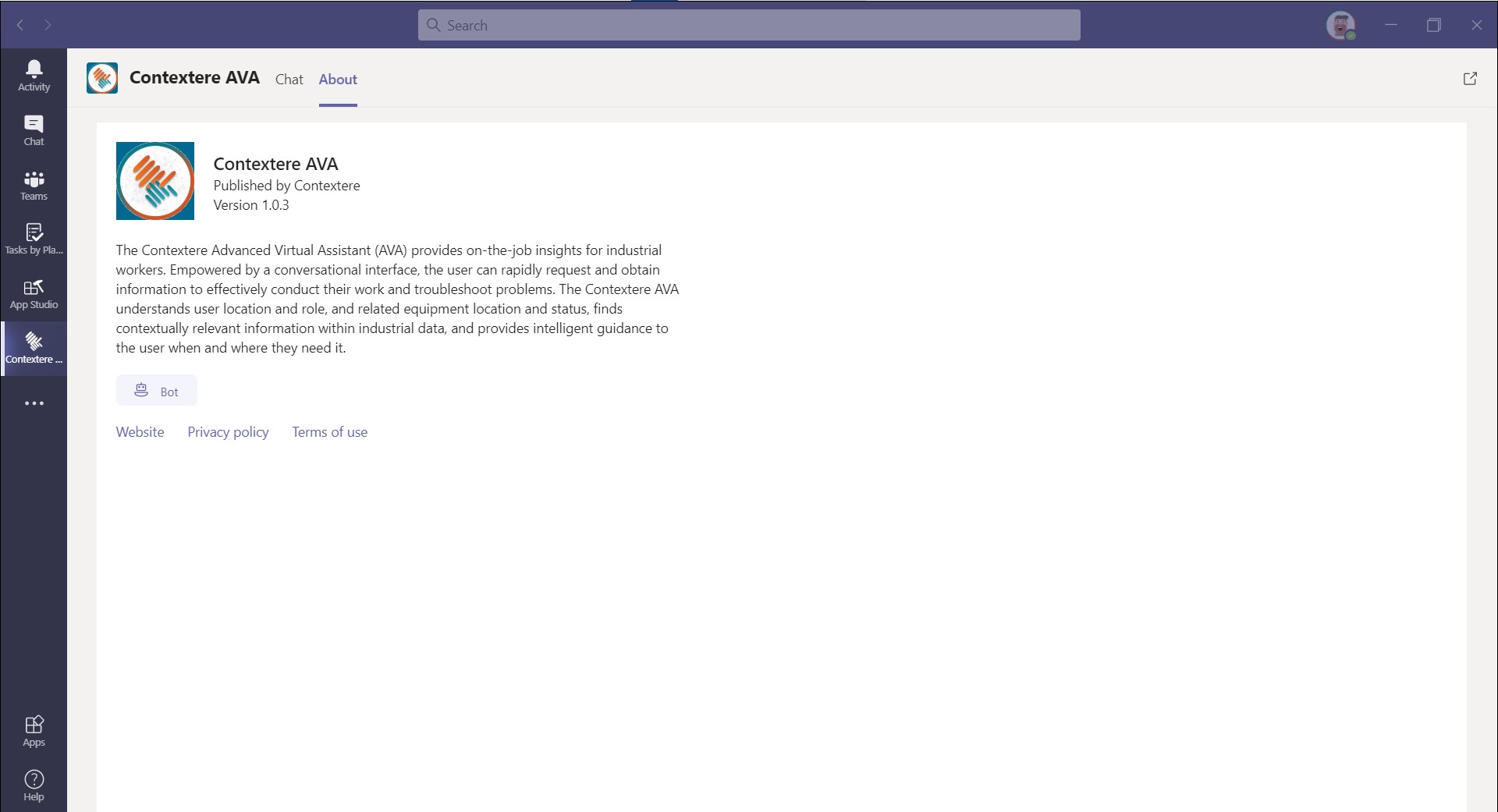Image resolution: width=1498 pixels, height=812 pixels.
Task: Switch to the Chat tab
Action: 289,79
